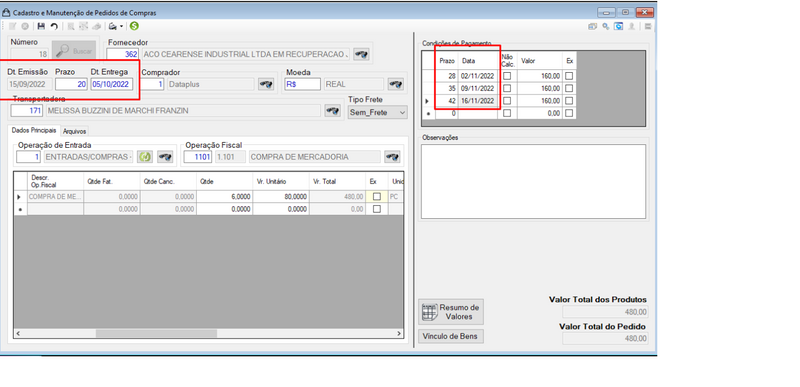800x387 pixels.
Task: Open the Transportadora lookup binoculars
Action: 332,111
